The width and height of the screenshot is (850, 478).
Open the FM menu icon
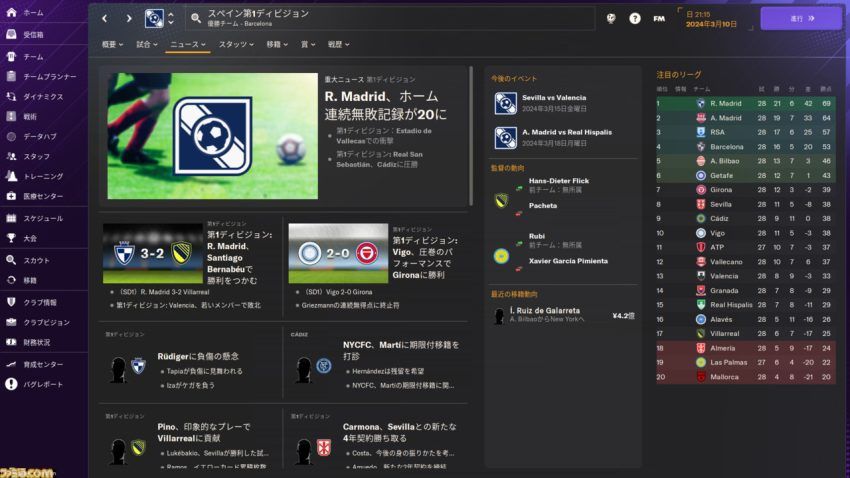coord(659,18)
